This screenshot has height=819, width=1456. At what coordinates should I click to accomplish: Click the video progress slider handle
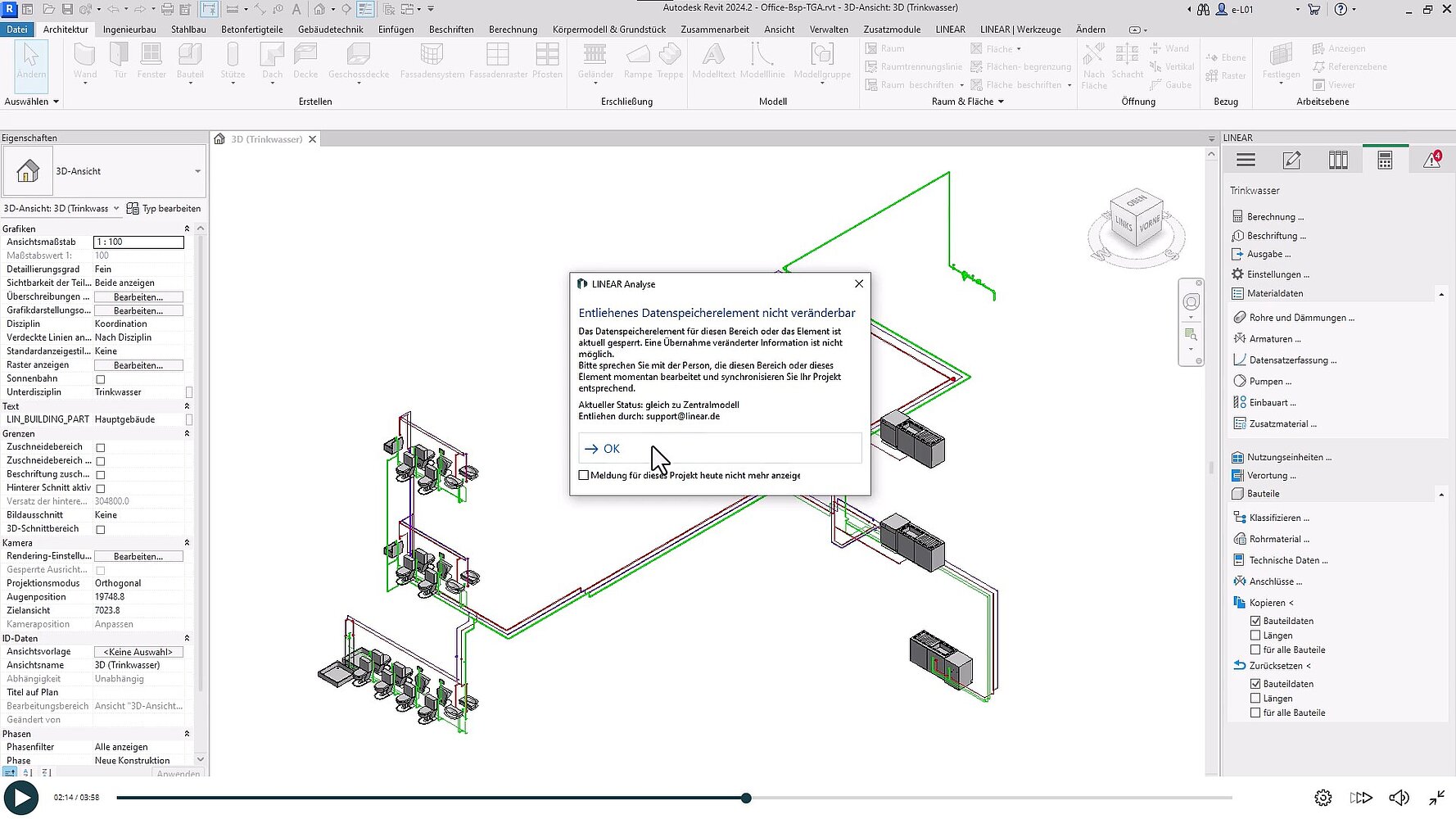click(x=746, y=798)
